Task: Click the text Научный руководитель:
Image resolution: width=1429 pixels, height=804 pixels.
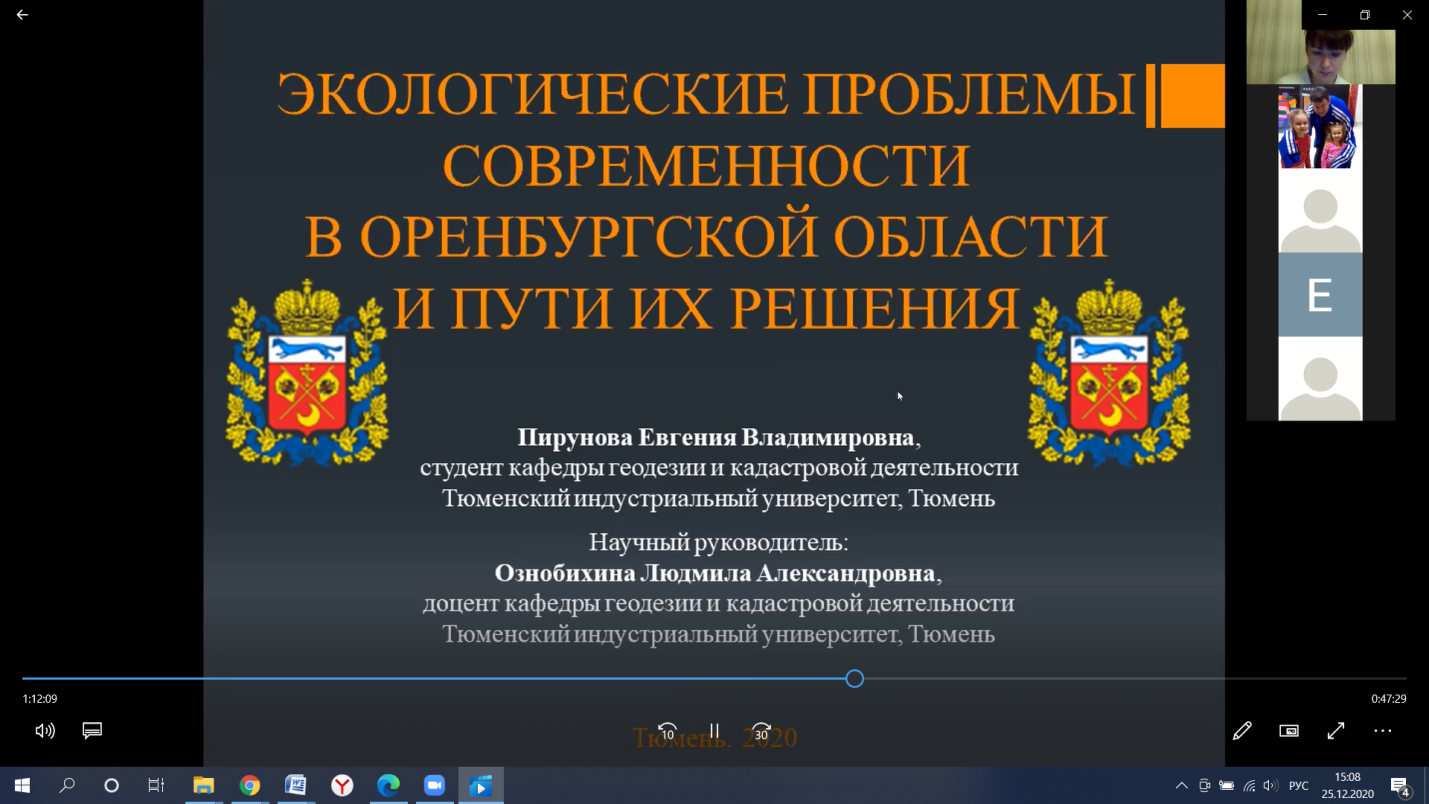Action: pos(718,542)
